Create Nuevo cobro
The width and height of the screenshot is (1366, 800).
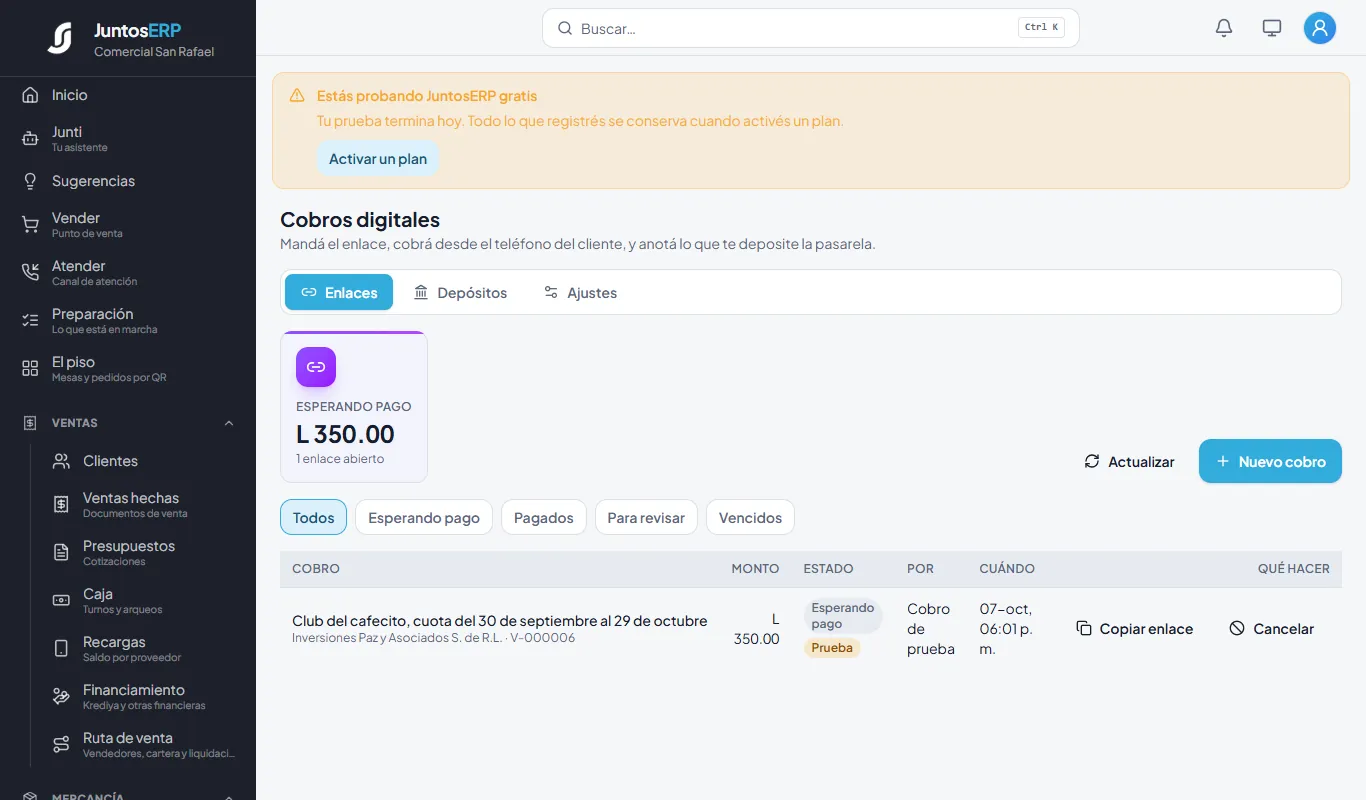pyautogui.click(x=1270, y=461)
